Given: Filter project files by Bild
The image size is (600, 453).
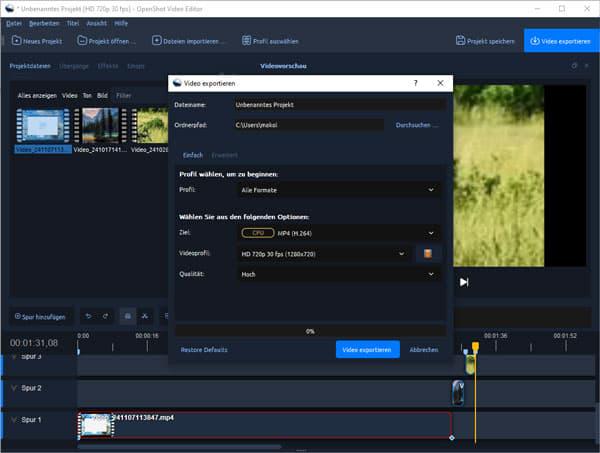Looking at the screenshot, I should click(102, 95).
